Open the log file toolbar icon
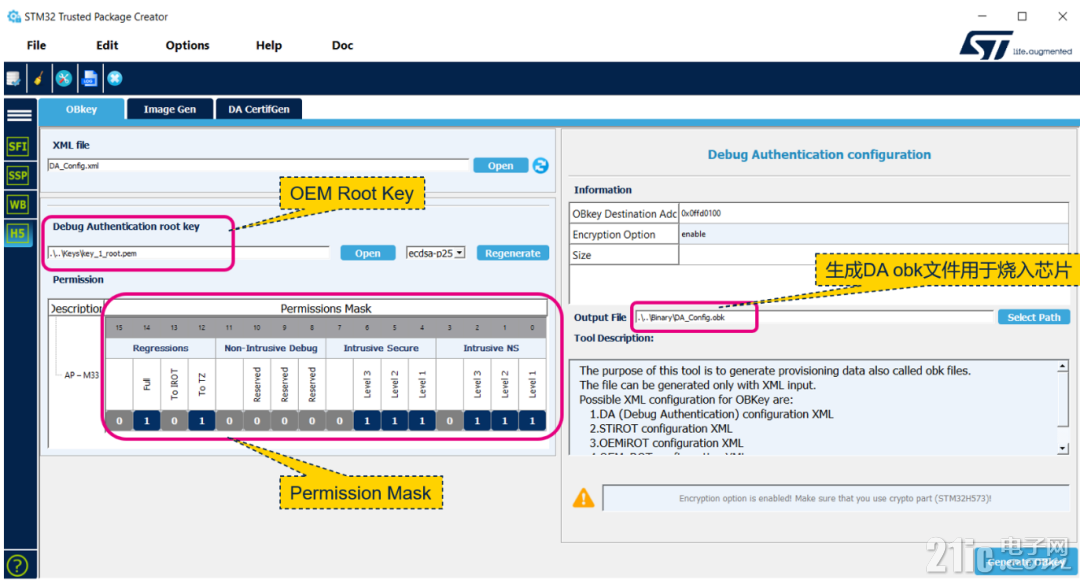Viewport: 1080px width, 580px height. click(x=90, y=79)
